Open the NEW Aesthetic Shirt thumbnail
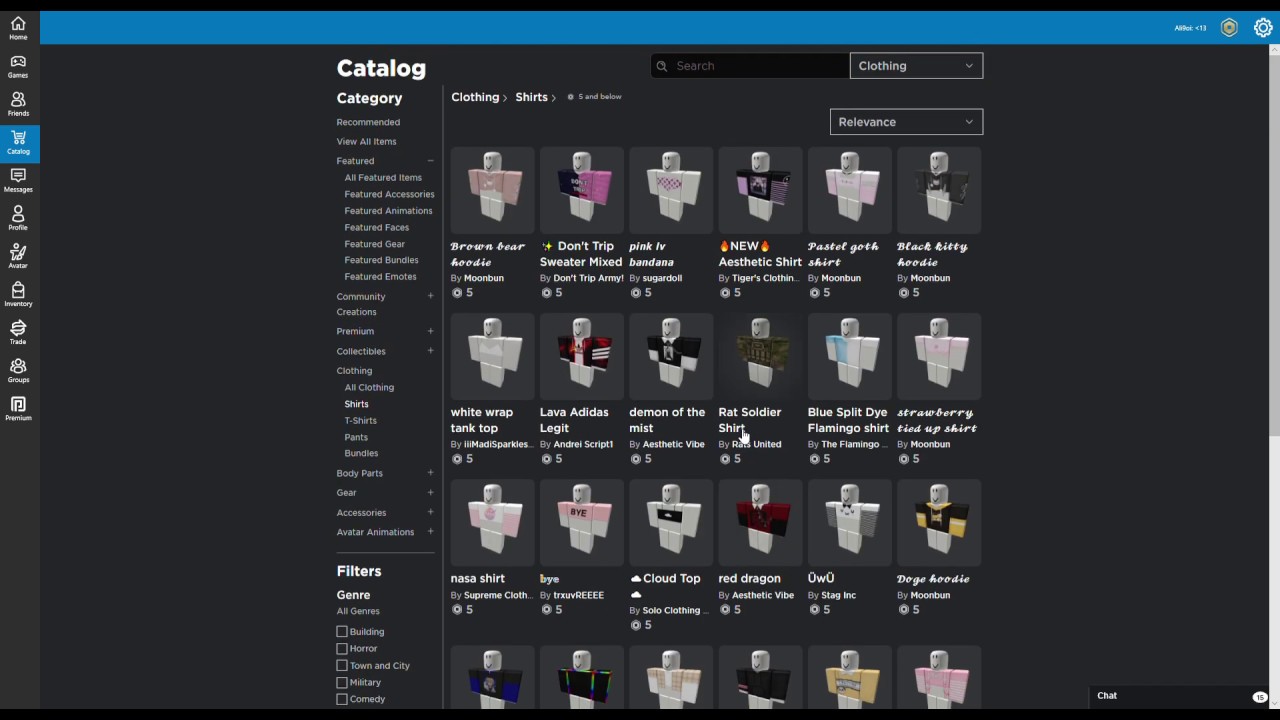The width and height of the screenshot is (1280, 720). click(760, 190)
